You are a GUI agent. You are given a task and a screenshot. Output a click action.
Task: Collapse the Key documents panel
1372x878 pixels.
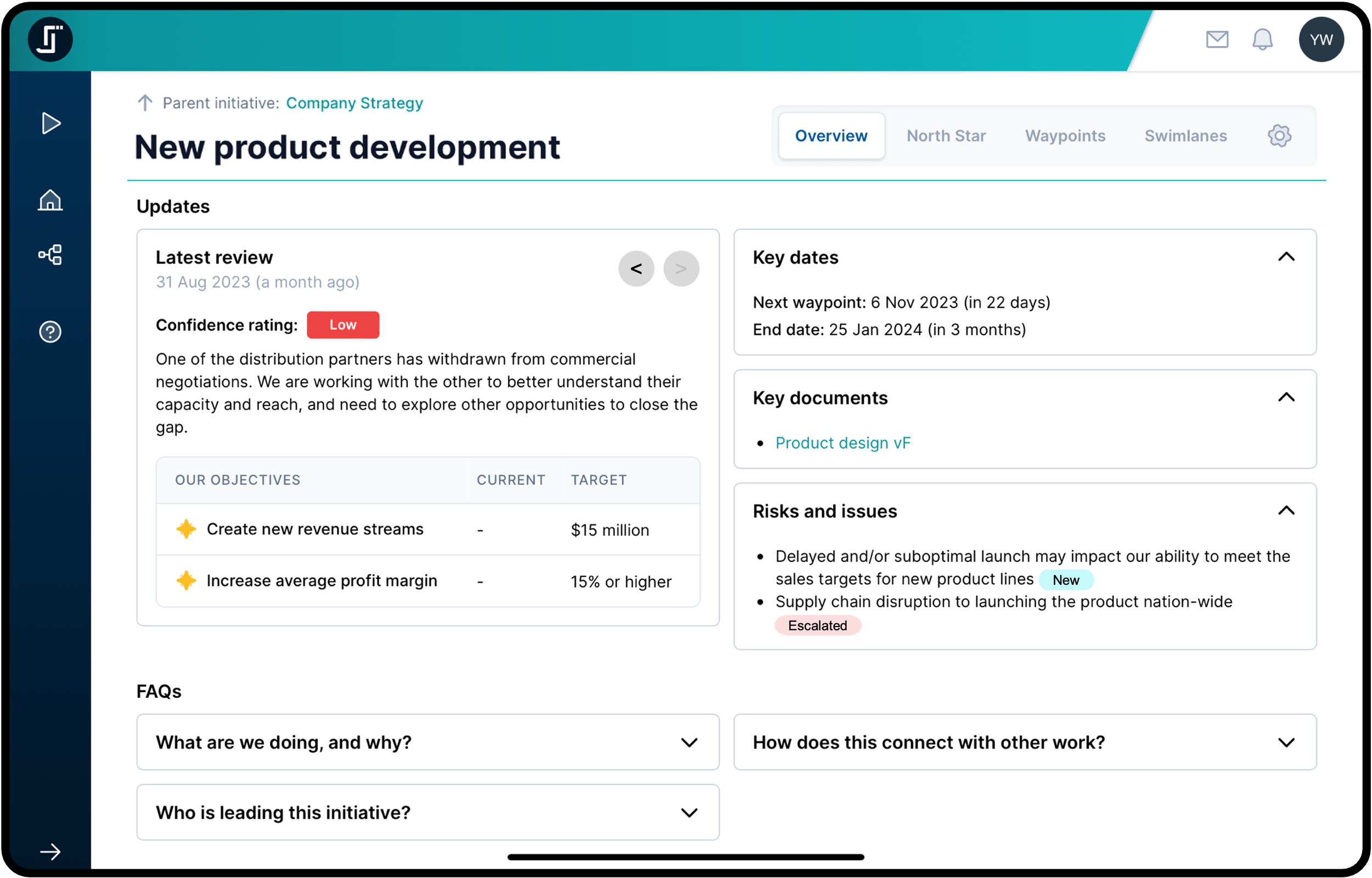click(x=1286, y=398)
